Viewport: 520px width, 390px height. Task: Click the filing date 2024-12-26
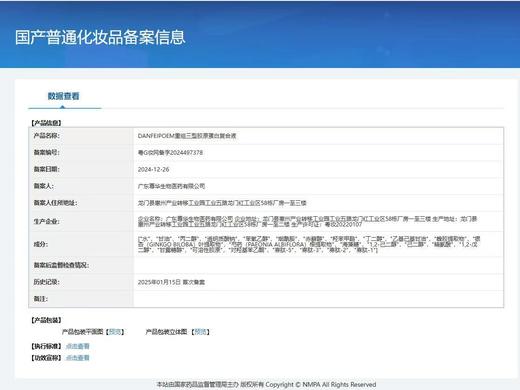153,169
